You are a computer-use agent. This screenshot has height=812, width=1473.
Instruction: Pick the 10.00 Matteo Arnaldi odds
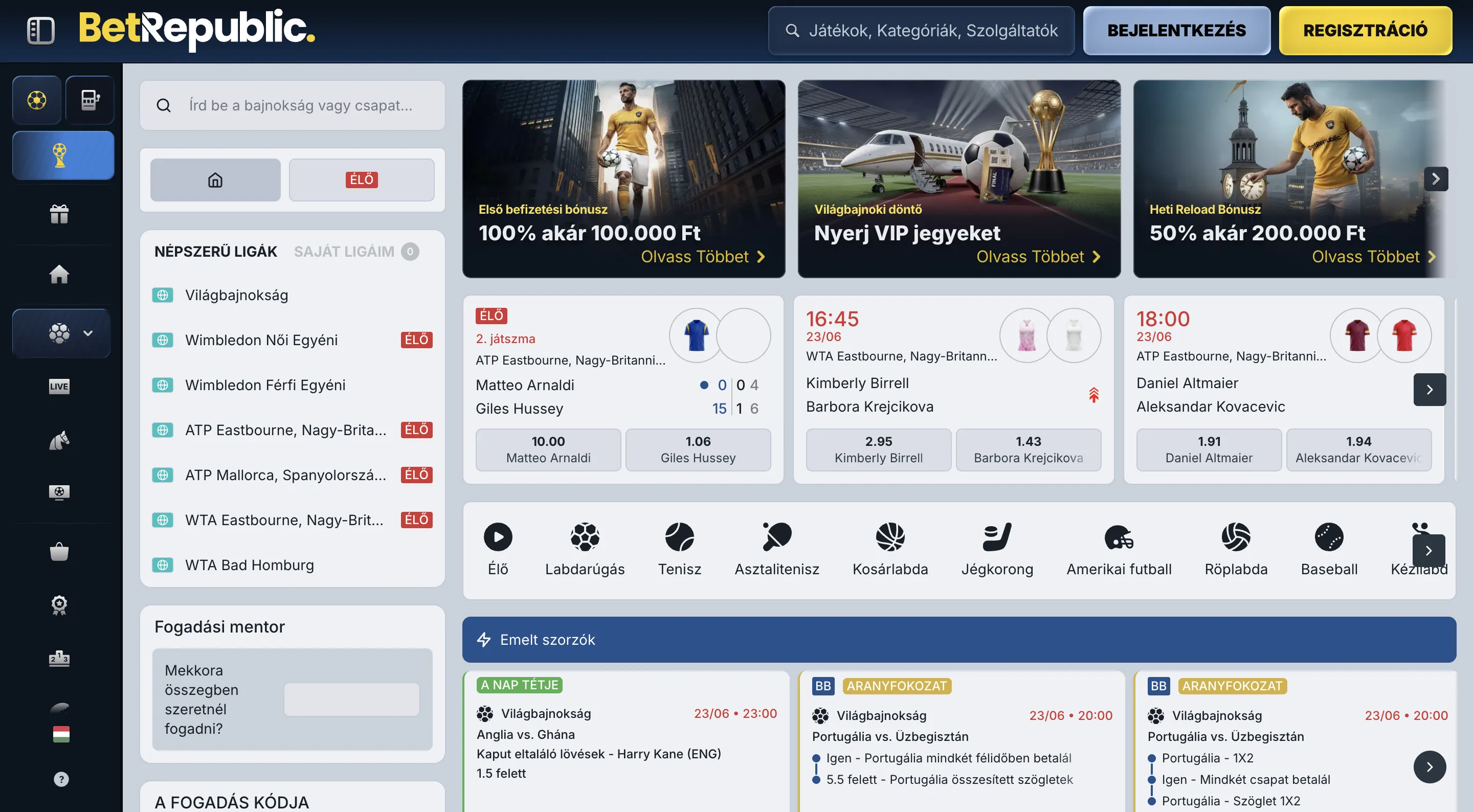[548, 449]
